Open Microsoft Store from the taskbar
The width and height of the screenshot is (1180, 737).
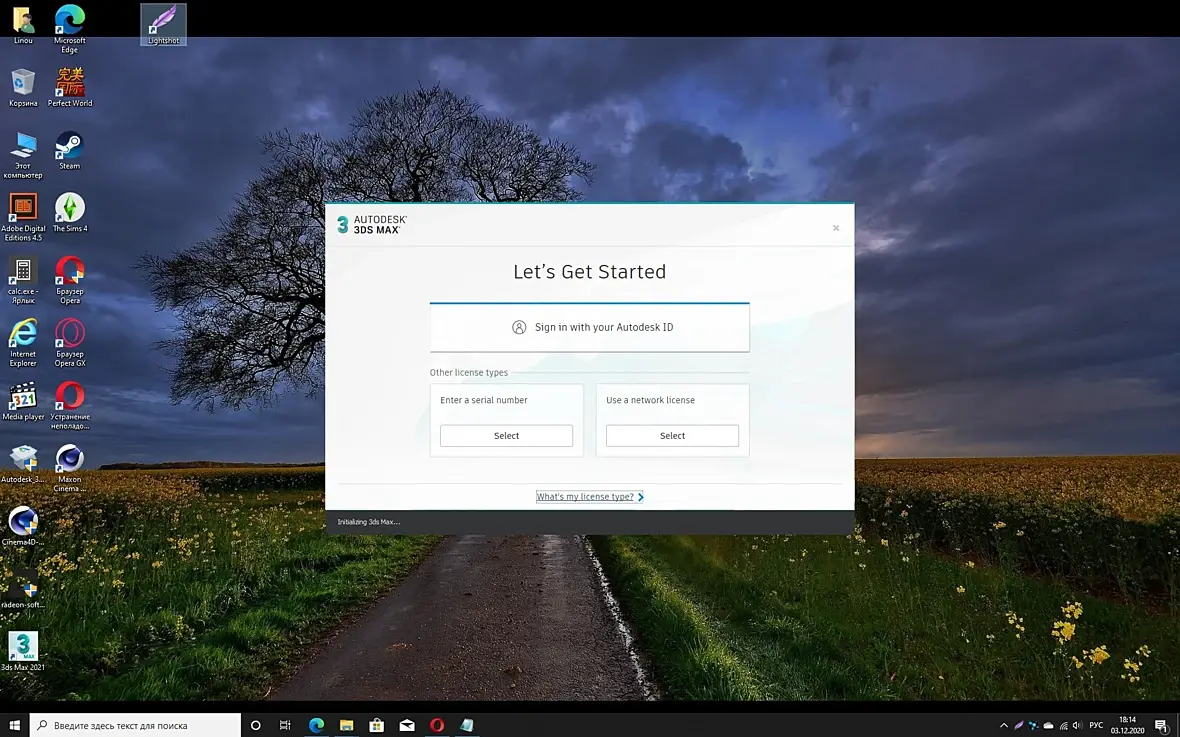click(x=376, y=725)
